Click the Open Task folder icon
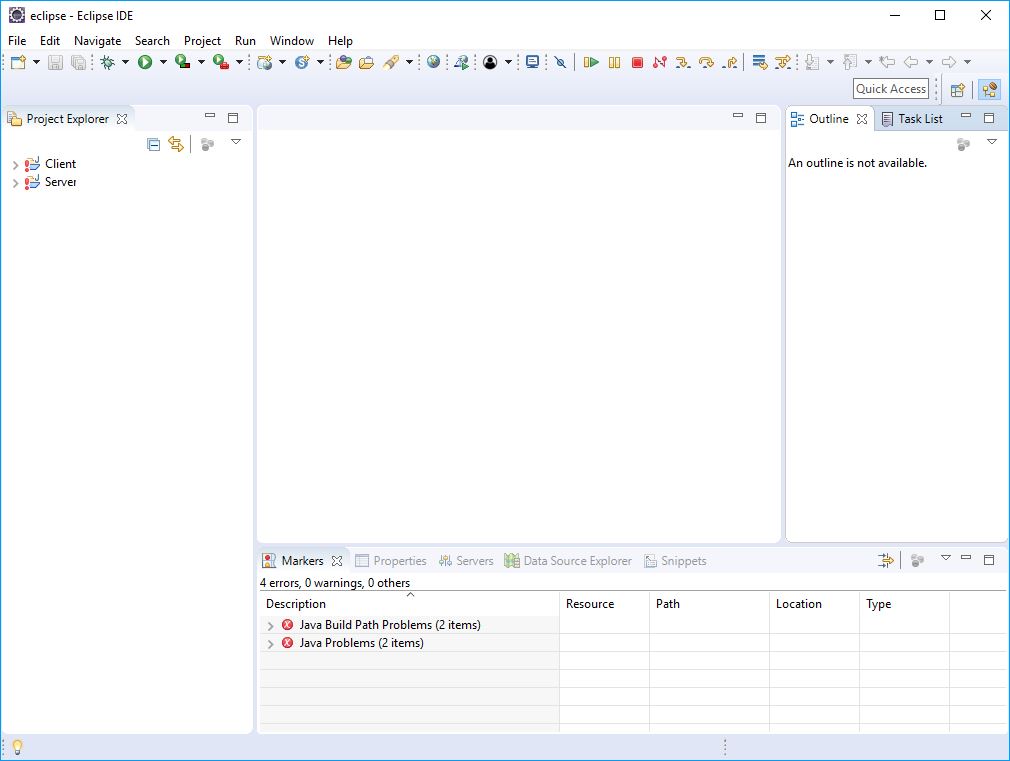 (x=367, y=62)
